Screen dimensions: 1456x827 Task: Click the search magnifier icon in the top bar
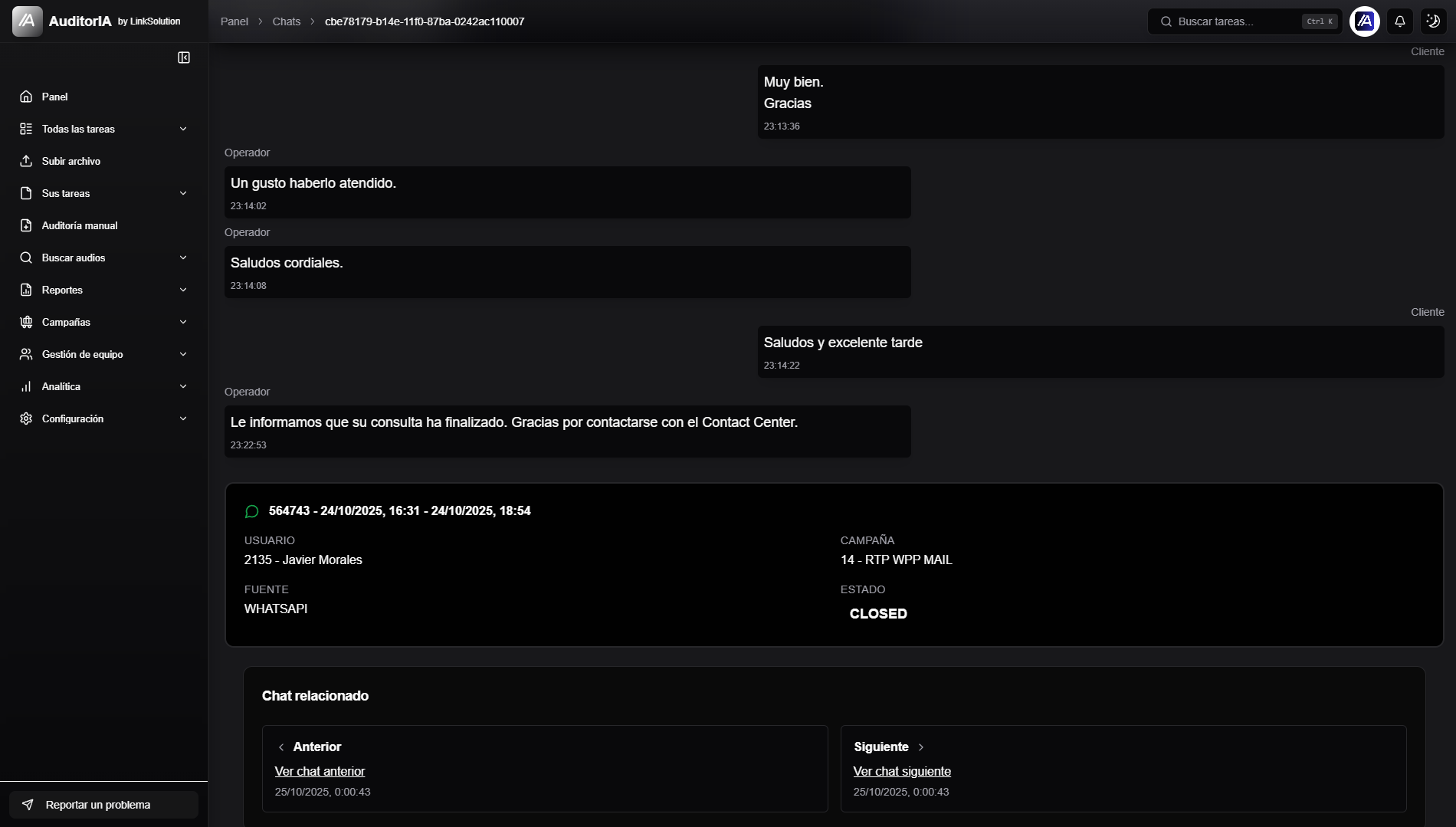[x=1166, y=21]
